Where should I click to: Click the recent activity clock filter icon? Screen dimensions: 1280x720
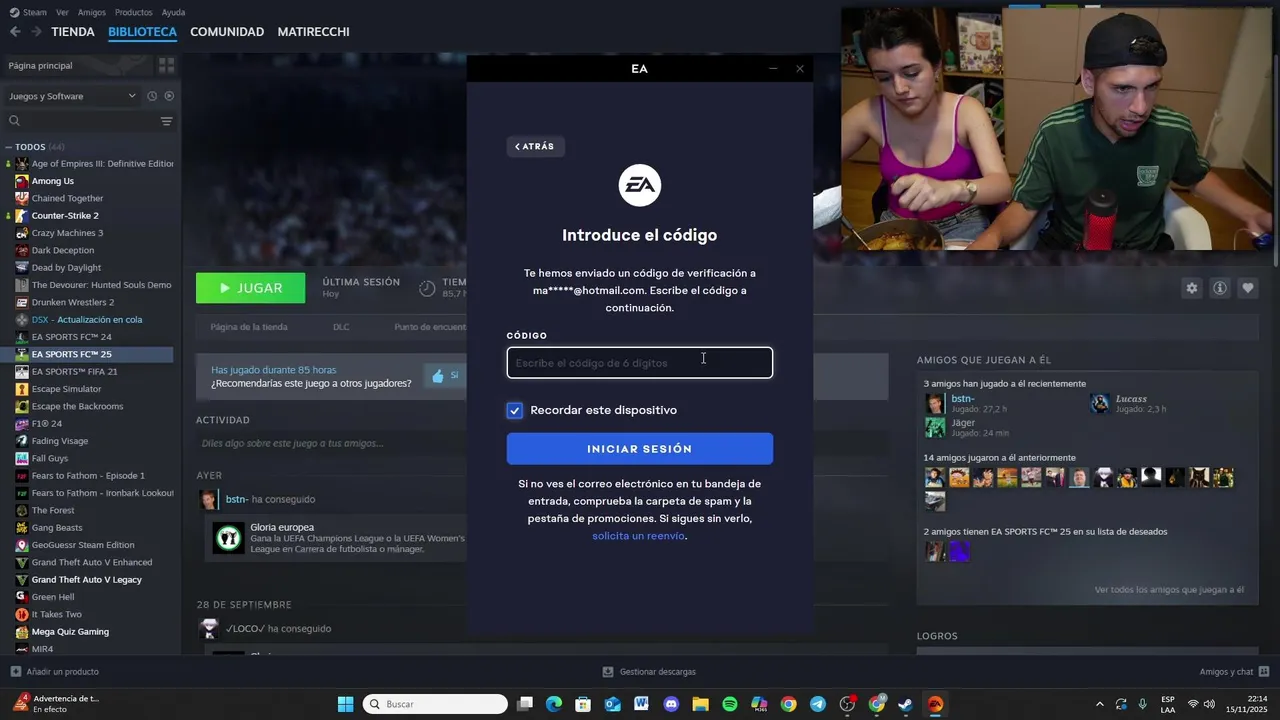152,96
